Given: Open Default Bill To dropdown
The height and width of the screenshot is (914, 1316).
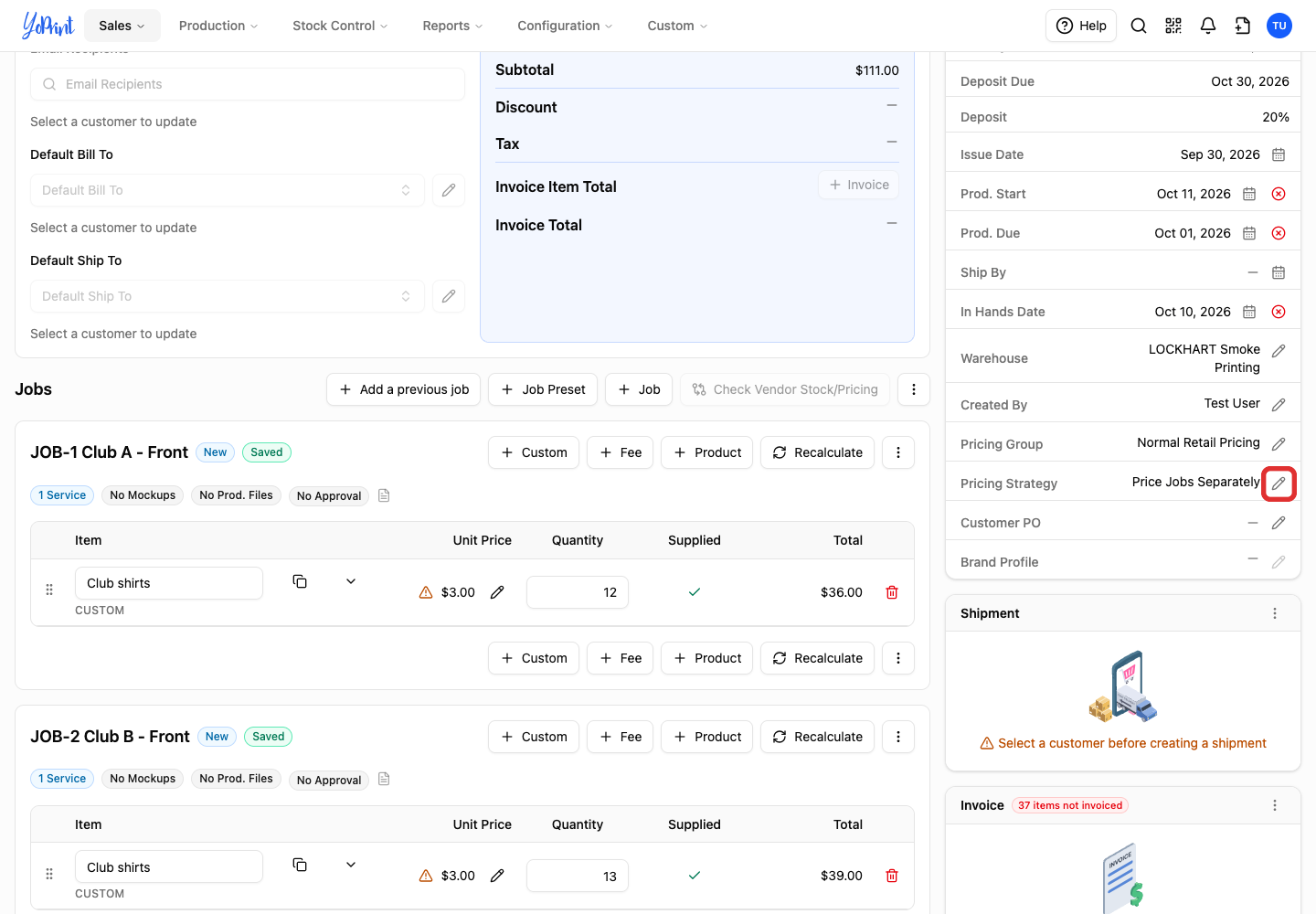Looking at the screenshot, I should (x=228, y=190).
